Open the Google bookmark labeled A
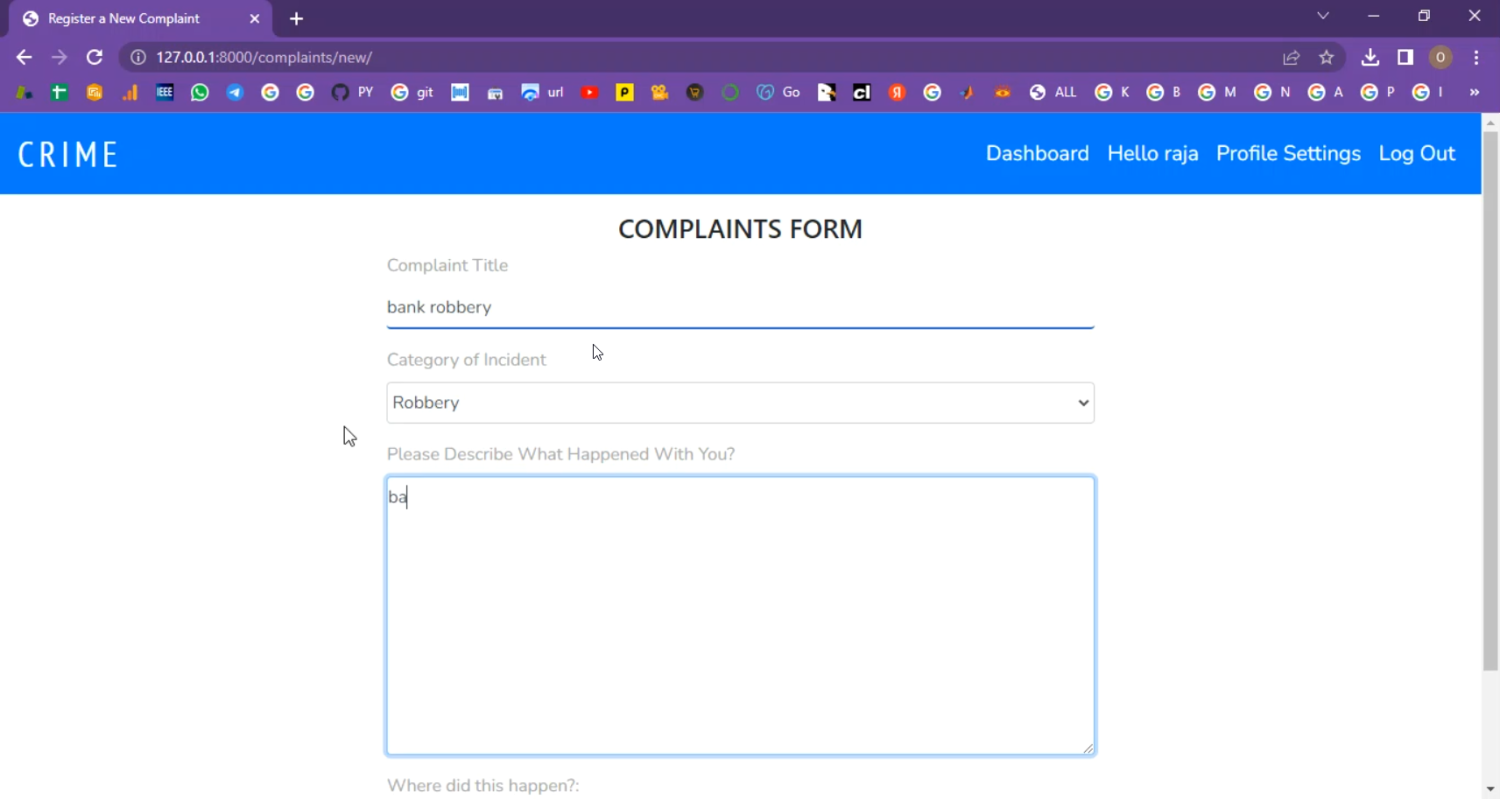Screen dimensions: 1500x799 pos(1325,92)
